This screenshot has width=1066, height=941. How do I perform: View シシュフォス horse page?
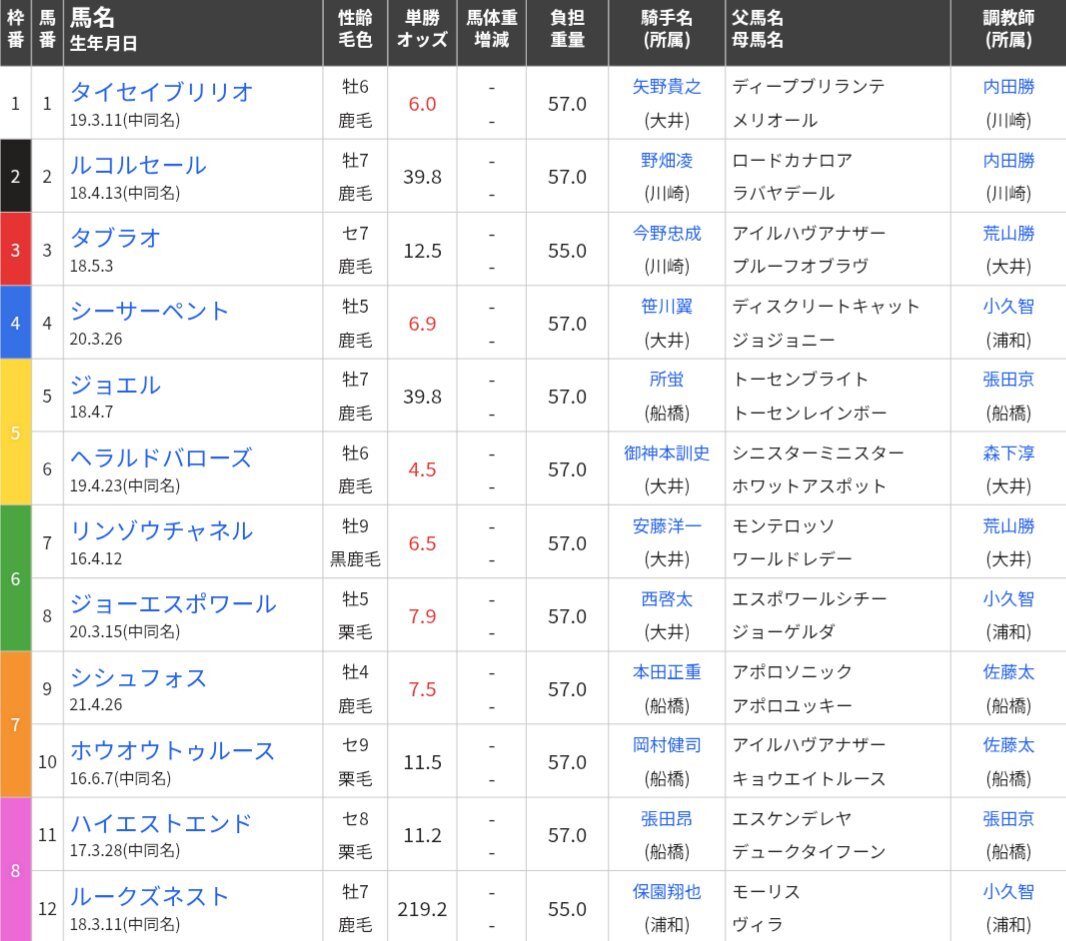coord(138,677)
